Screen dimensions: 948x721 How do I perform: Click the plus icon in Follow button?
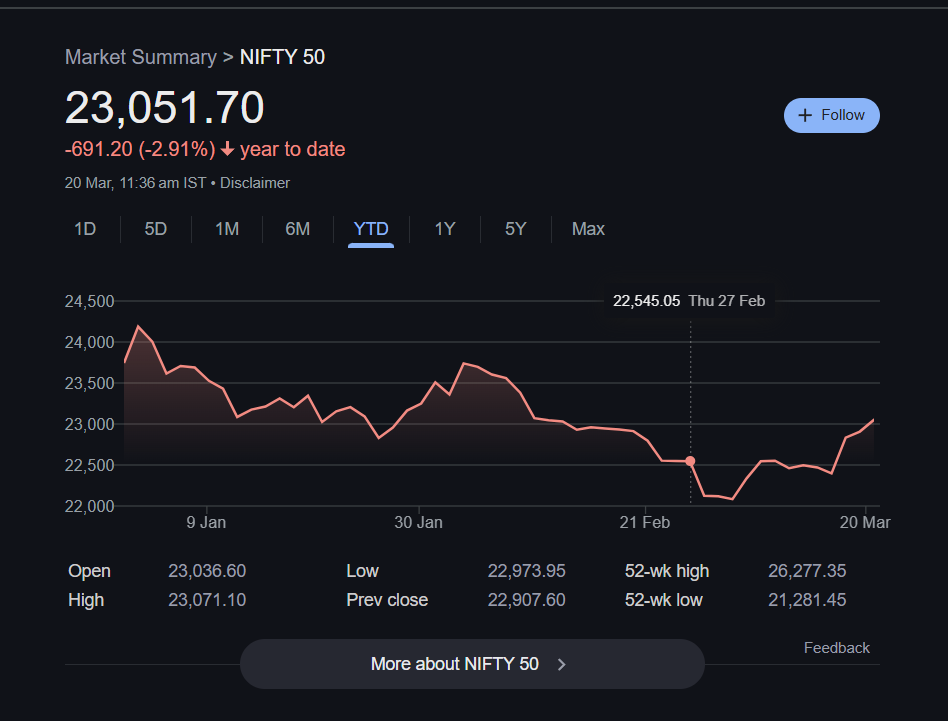pos(805,115)
